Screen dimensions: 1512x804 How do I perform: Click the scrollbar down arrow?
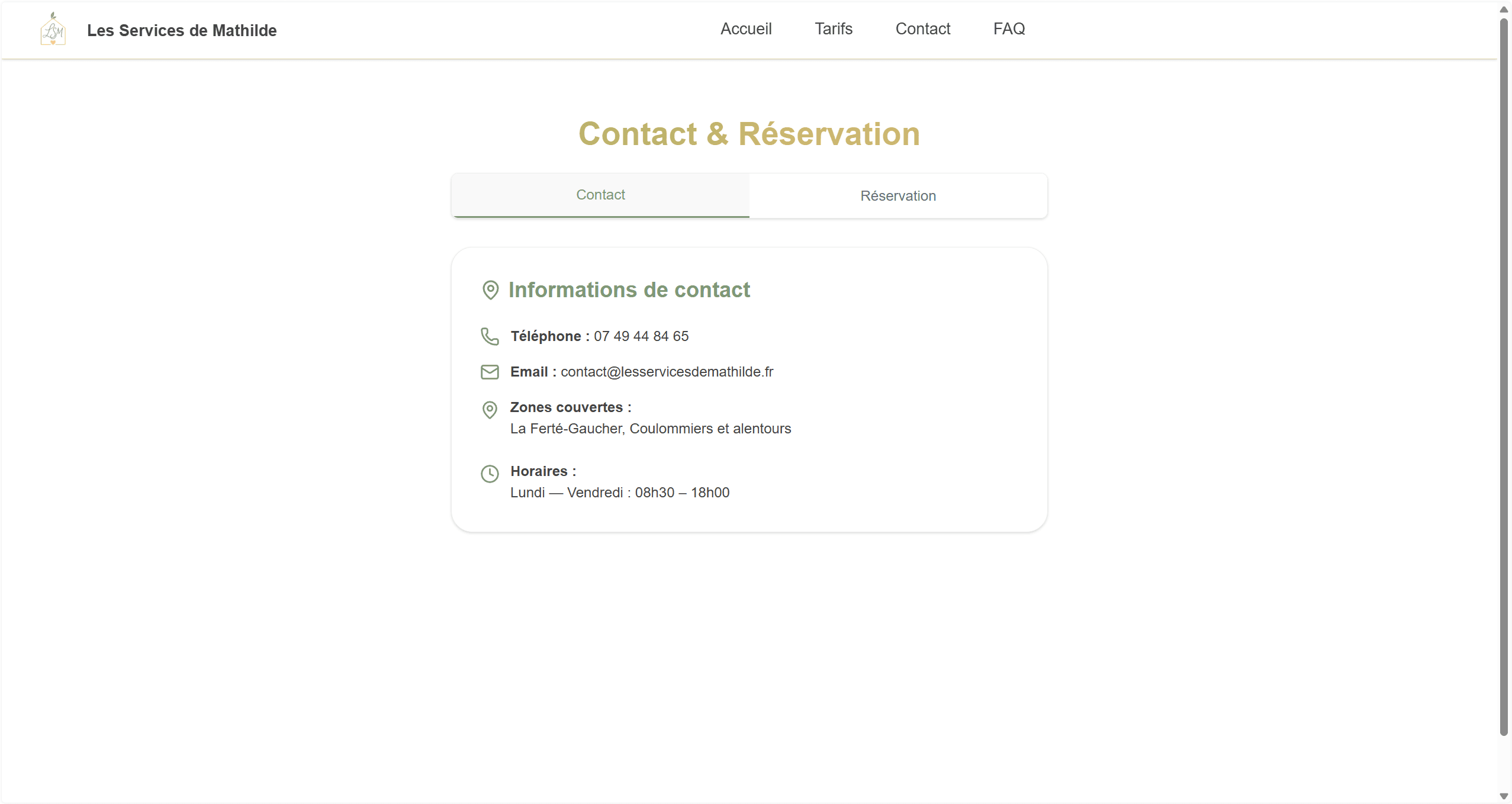point(1504,796)
